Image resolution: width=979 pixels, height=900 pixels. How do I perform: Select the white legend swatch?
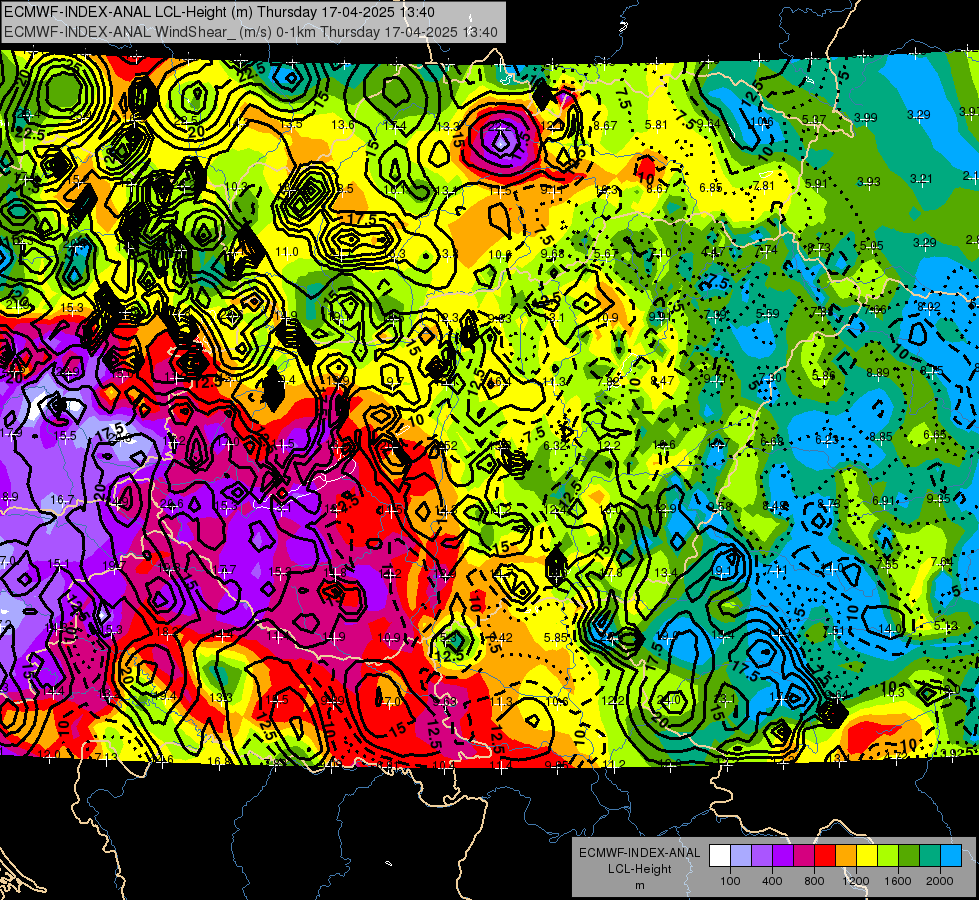click(x=720, y=856)
